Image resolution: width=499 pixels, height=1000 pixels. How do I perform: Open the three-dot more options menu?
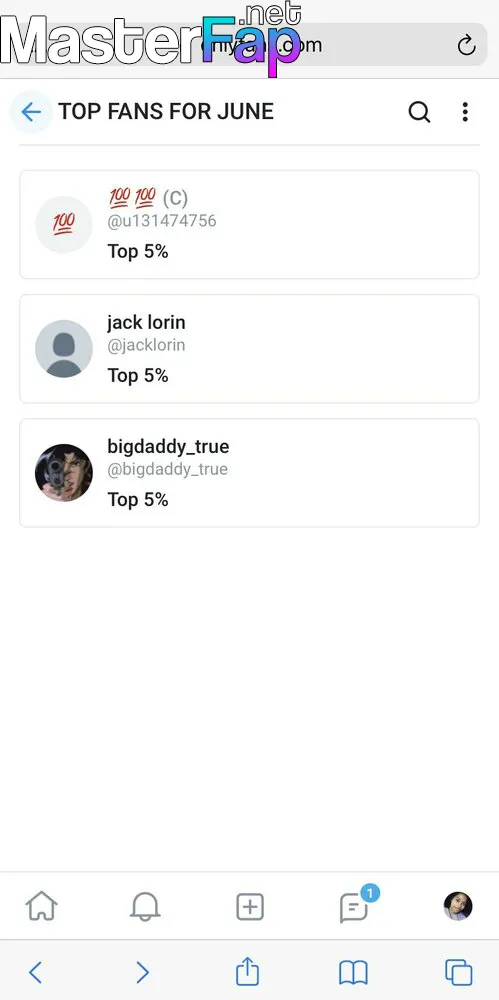[x=465, y=112]
